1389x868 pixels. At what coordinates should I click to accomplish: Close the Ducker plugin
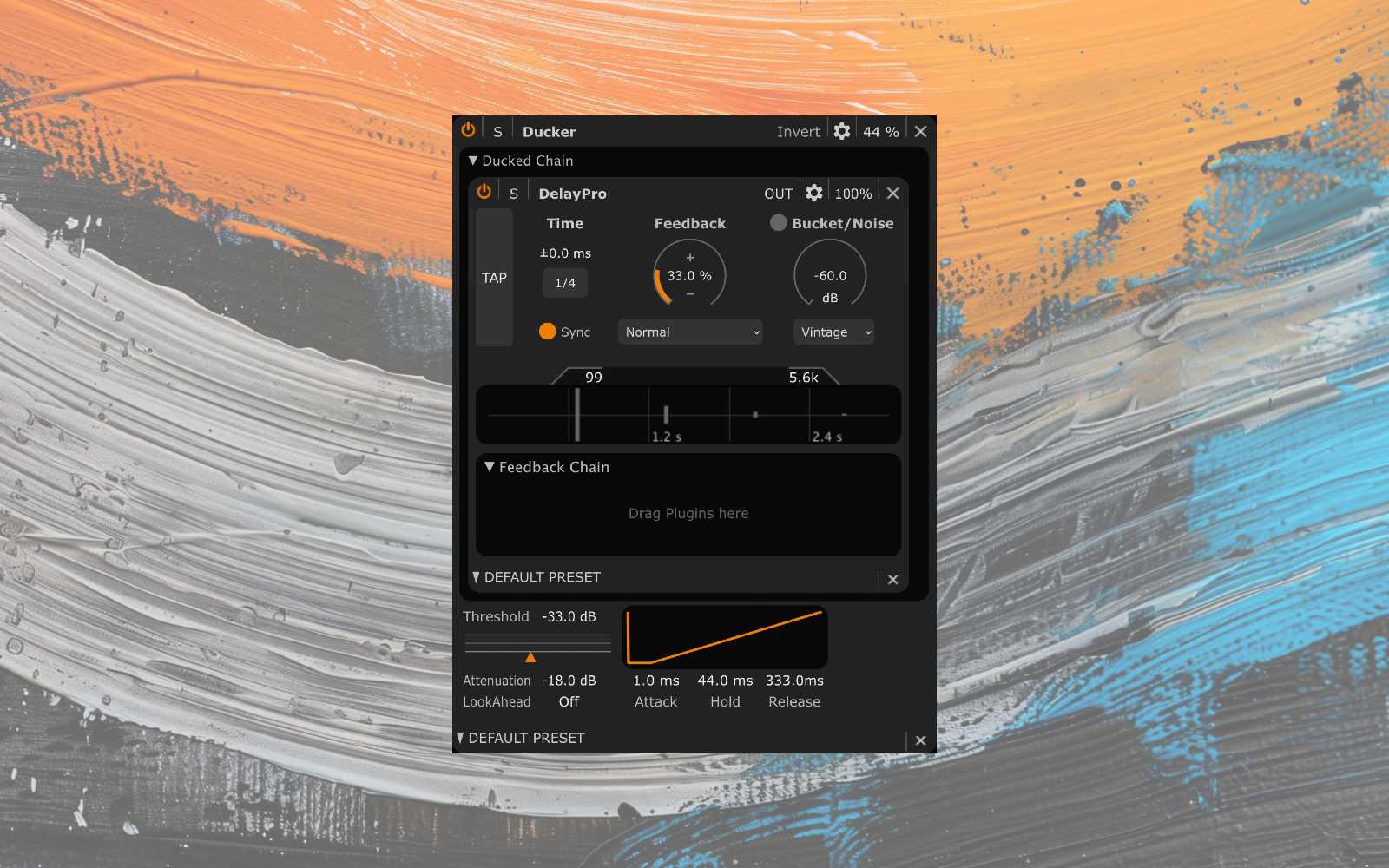[920, 131]
